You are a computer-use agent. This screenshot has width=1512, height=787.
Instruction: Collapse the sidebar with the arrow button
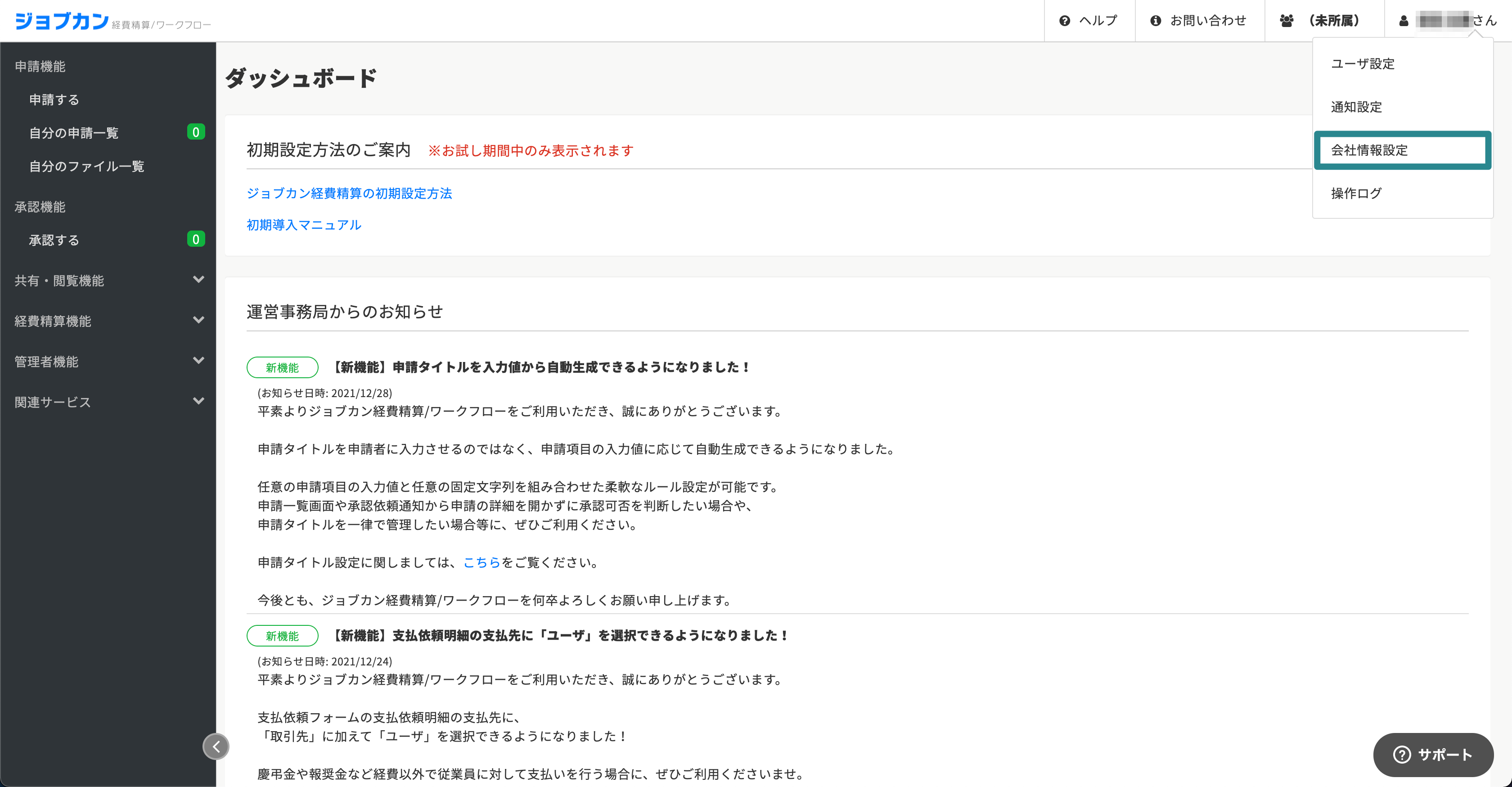point(216,746)
